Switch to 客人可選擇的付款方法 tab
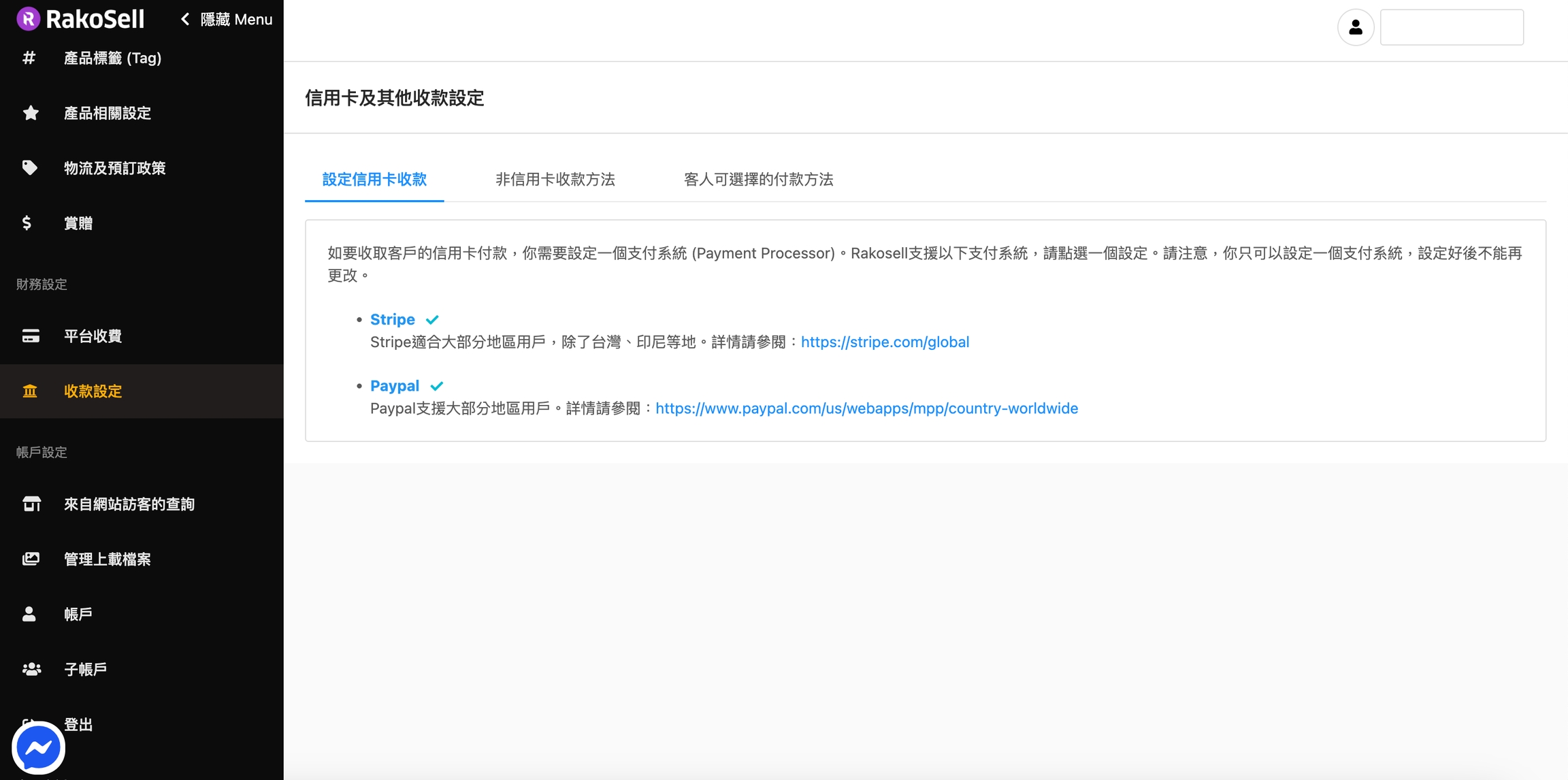 [x=758, y=179]
